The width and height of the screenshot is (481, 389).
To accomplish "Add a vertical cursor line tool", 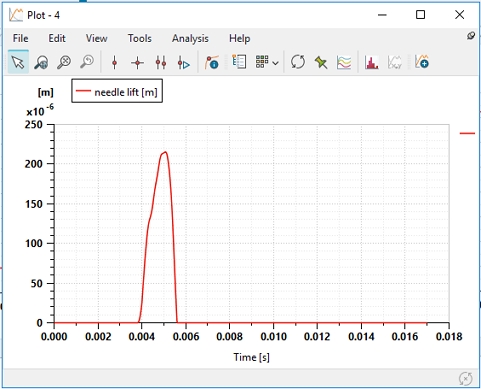I will [115, 62].
